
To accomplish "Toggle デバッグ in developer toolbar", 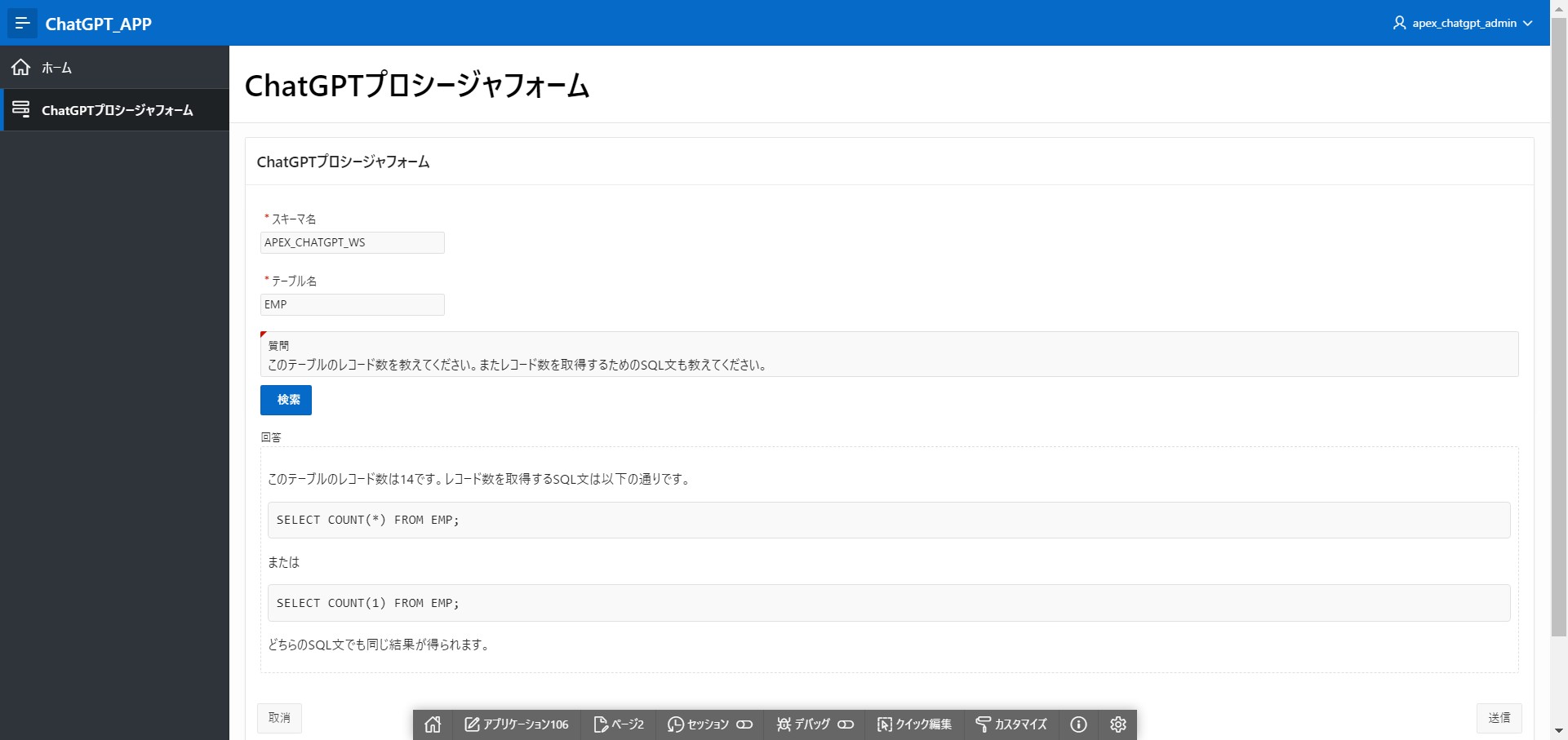I will [x=815, y=724].
